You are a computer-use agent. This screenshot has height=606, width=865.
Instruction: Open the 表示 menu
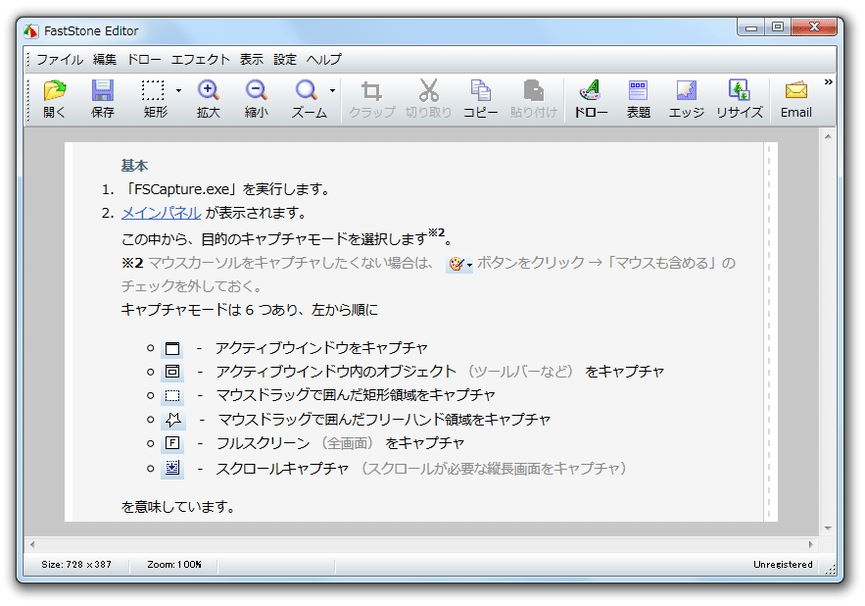coord(252,60)
